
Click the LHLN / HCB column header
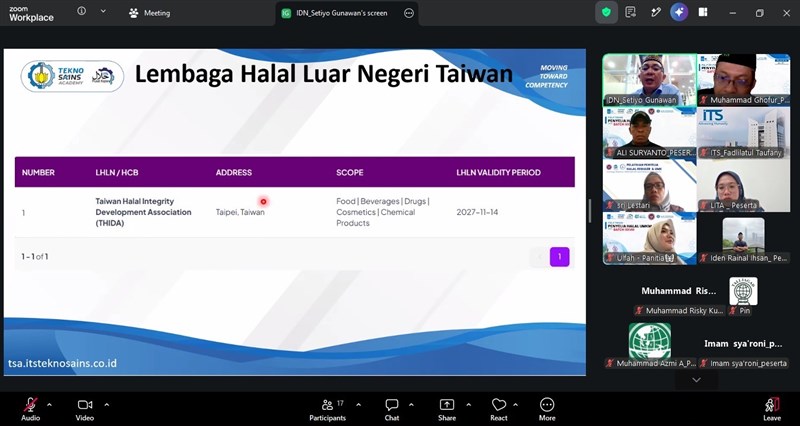point(117,172)
